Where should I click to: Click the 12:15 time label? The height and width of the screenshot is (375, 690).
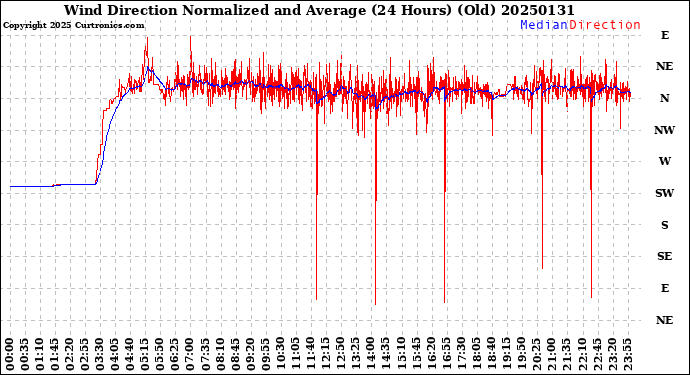click(326, 355)
